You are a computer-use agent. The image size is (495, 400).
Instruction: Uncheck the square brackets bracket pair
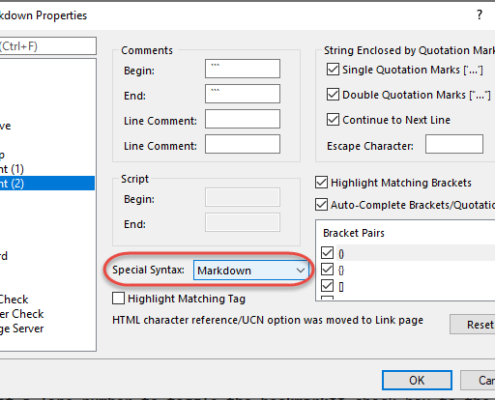coord(327,286)
